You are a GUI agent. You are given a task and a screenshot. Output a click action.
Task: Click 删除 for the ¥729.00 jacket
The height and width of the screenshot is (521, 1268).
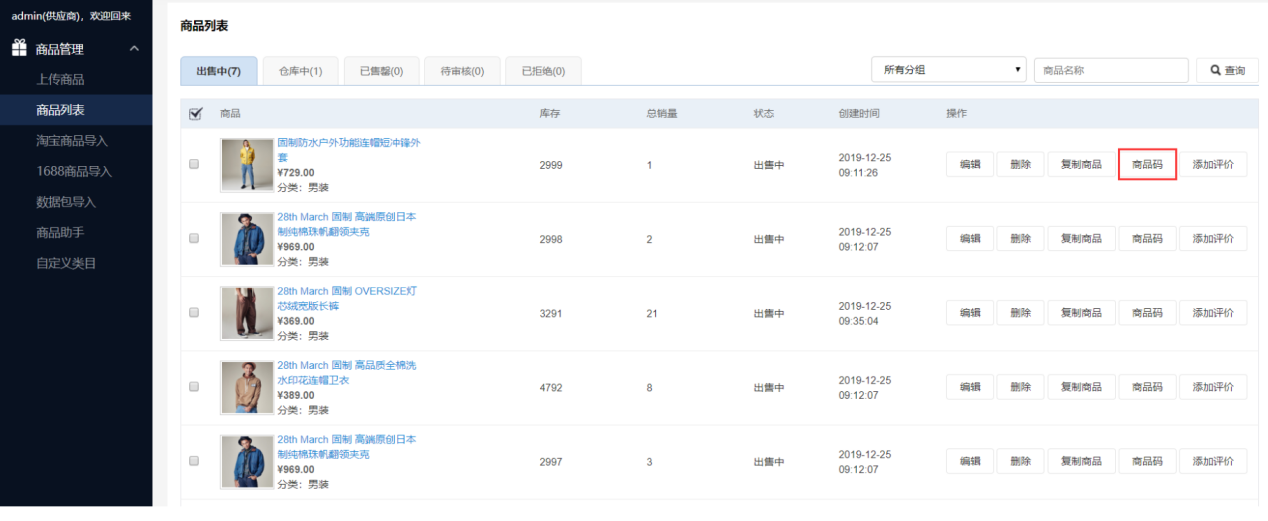pos(1020,164)
